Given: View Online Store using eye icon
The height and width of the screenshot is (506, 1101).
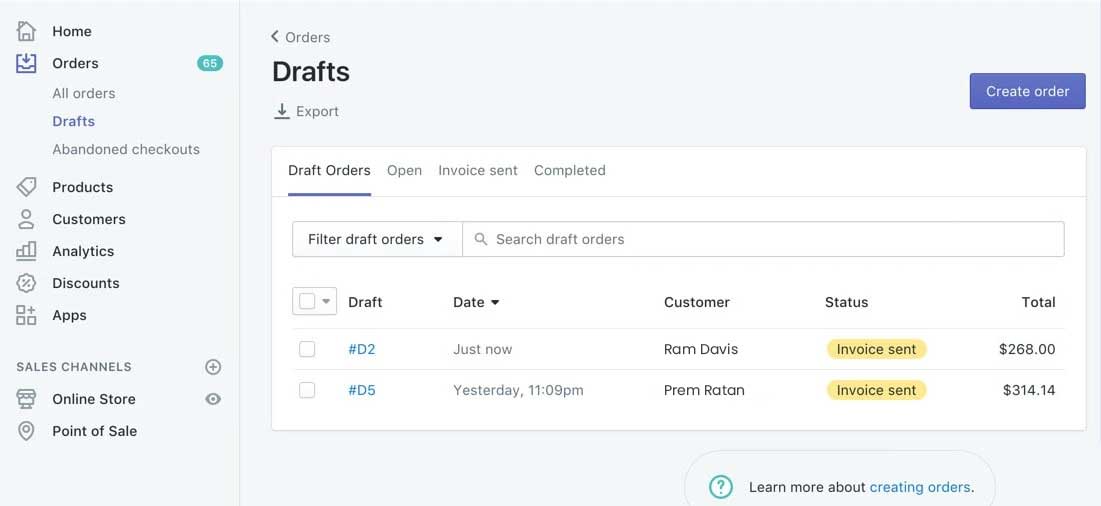Looking at the screenshot, I should click(x=213, y=399).
